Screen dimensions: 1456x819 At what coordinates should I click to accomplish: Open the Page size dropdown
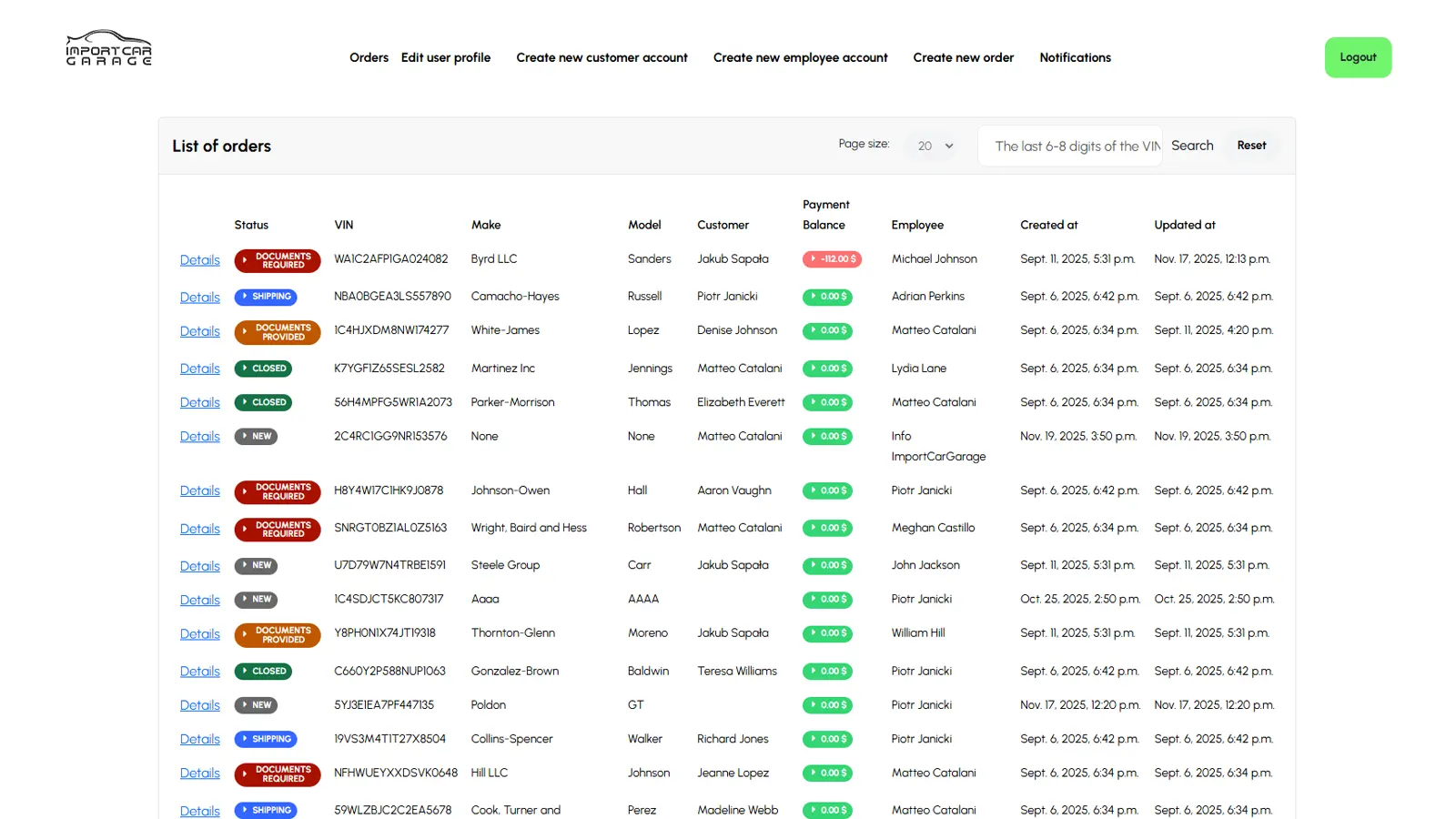click(935, 146)
